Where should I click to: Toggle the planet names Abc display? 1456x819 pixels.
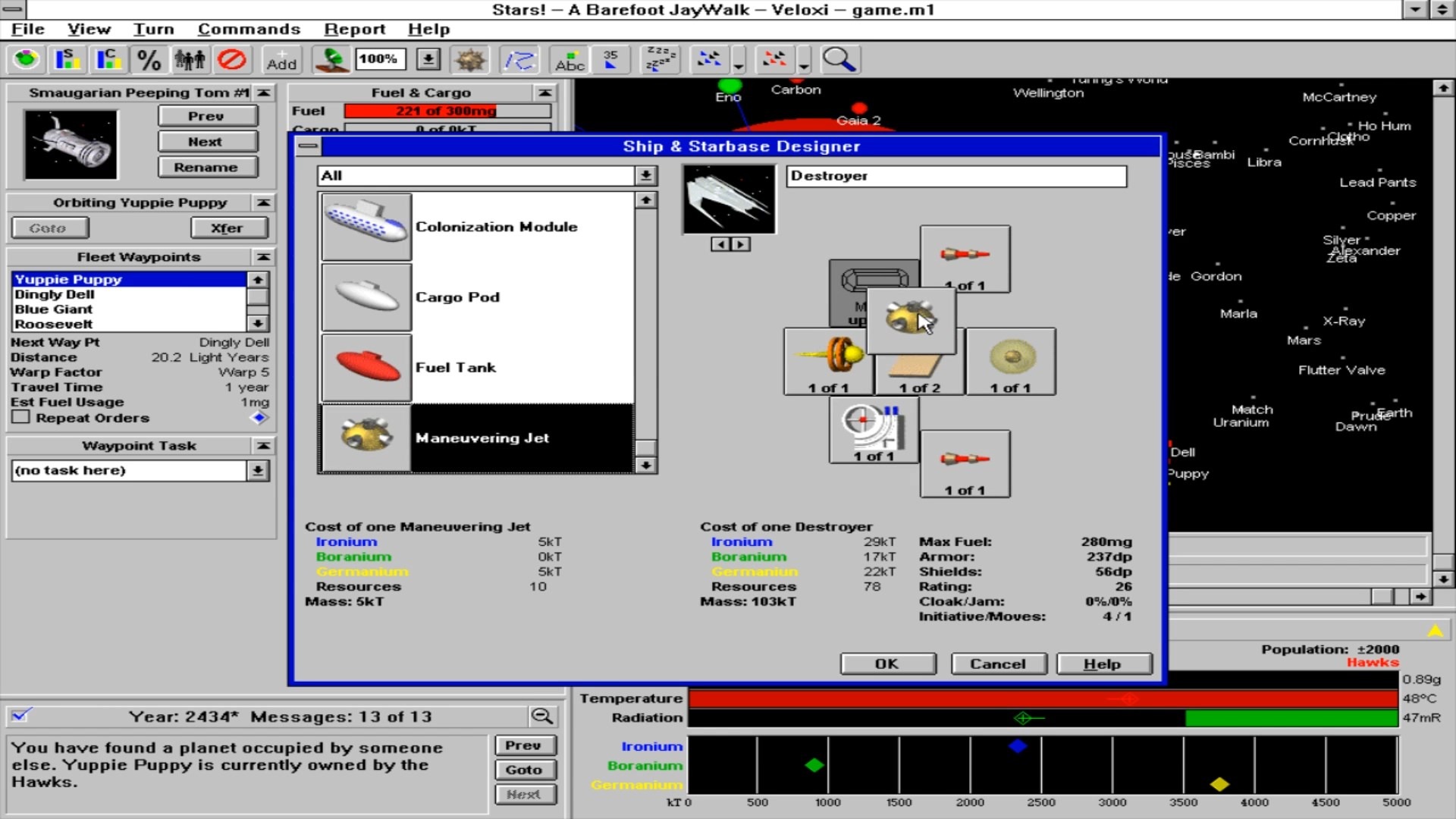(570, 59)
